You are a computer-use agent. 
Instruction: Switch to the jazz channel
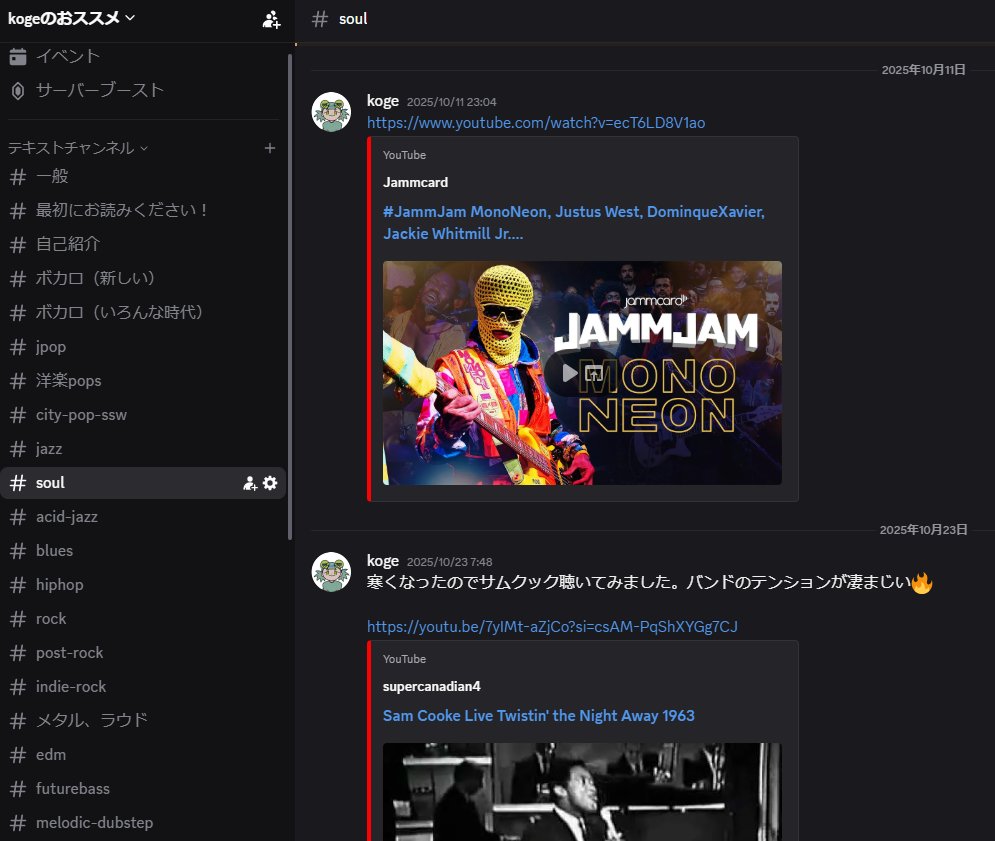click(x=48, y=448)
